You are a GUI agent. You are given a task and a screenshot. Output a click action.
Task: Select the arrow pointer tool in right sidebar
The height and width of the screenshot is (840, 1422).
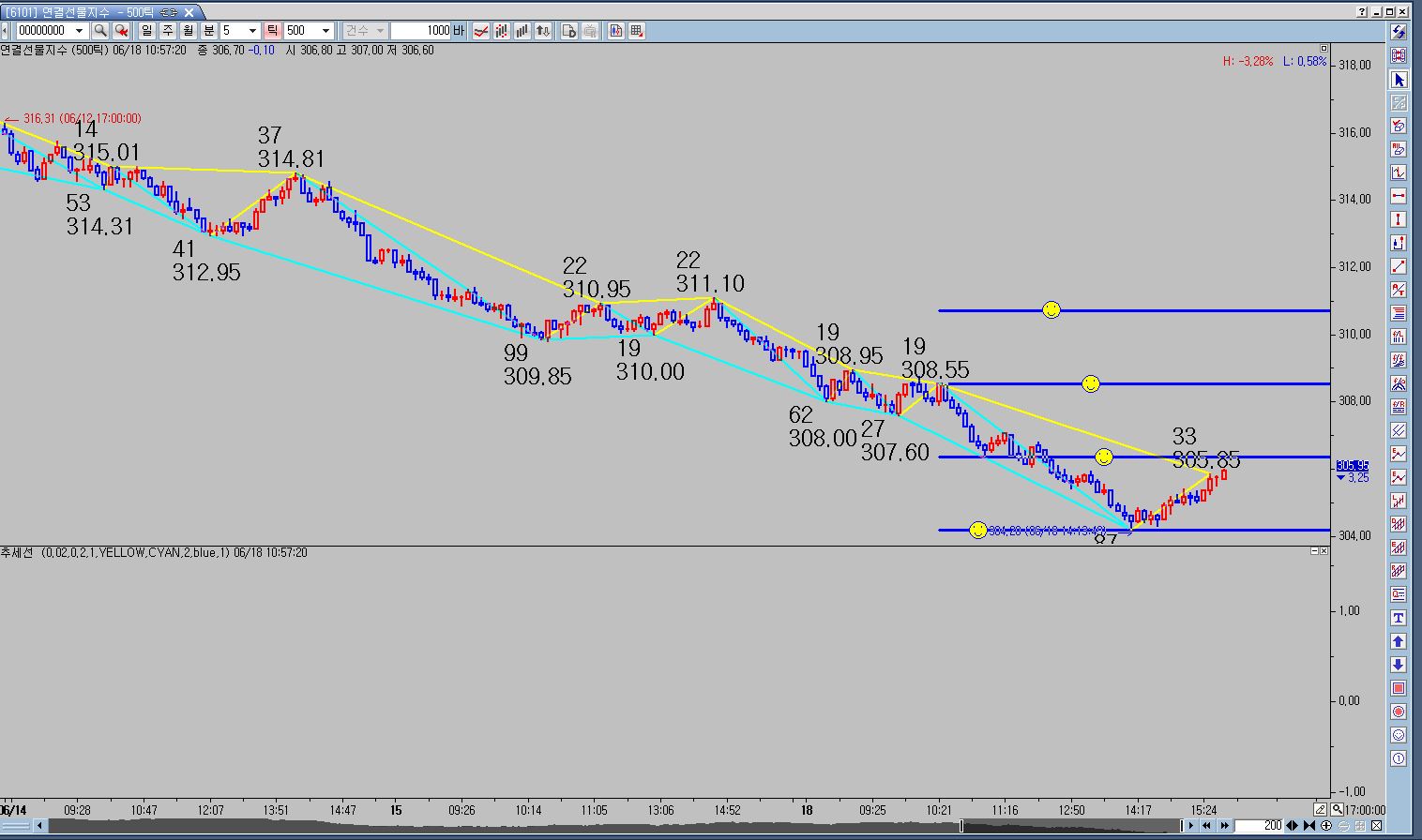click(x=1399, y=80)
